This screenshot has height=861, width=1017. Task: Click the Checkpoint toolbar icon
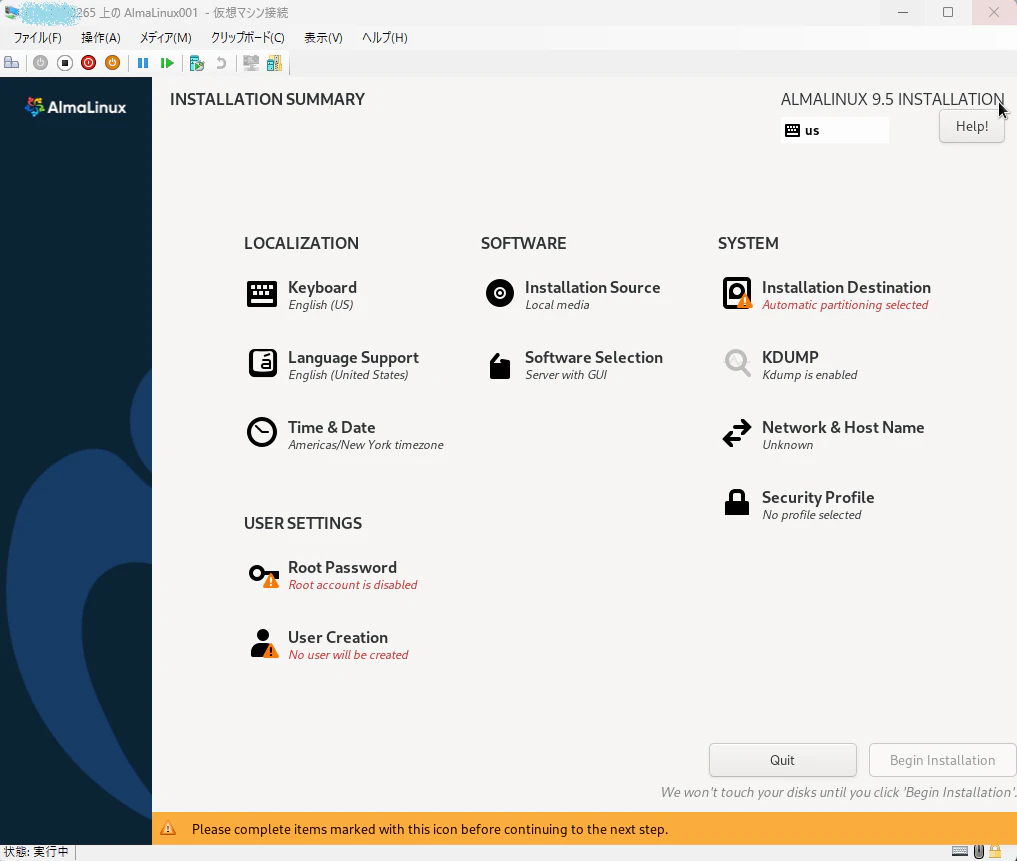[197, 63]
